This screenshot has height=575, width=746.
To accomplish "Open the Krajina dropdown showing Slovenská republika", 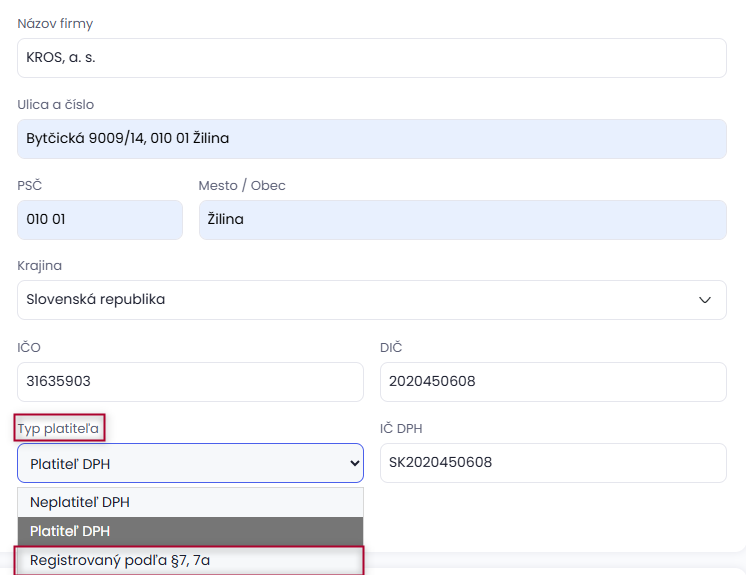I will pos(370,300).
